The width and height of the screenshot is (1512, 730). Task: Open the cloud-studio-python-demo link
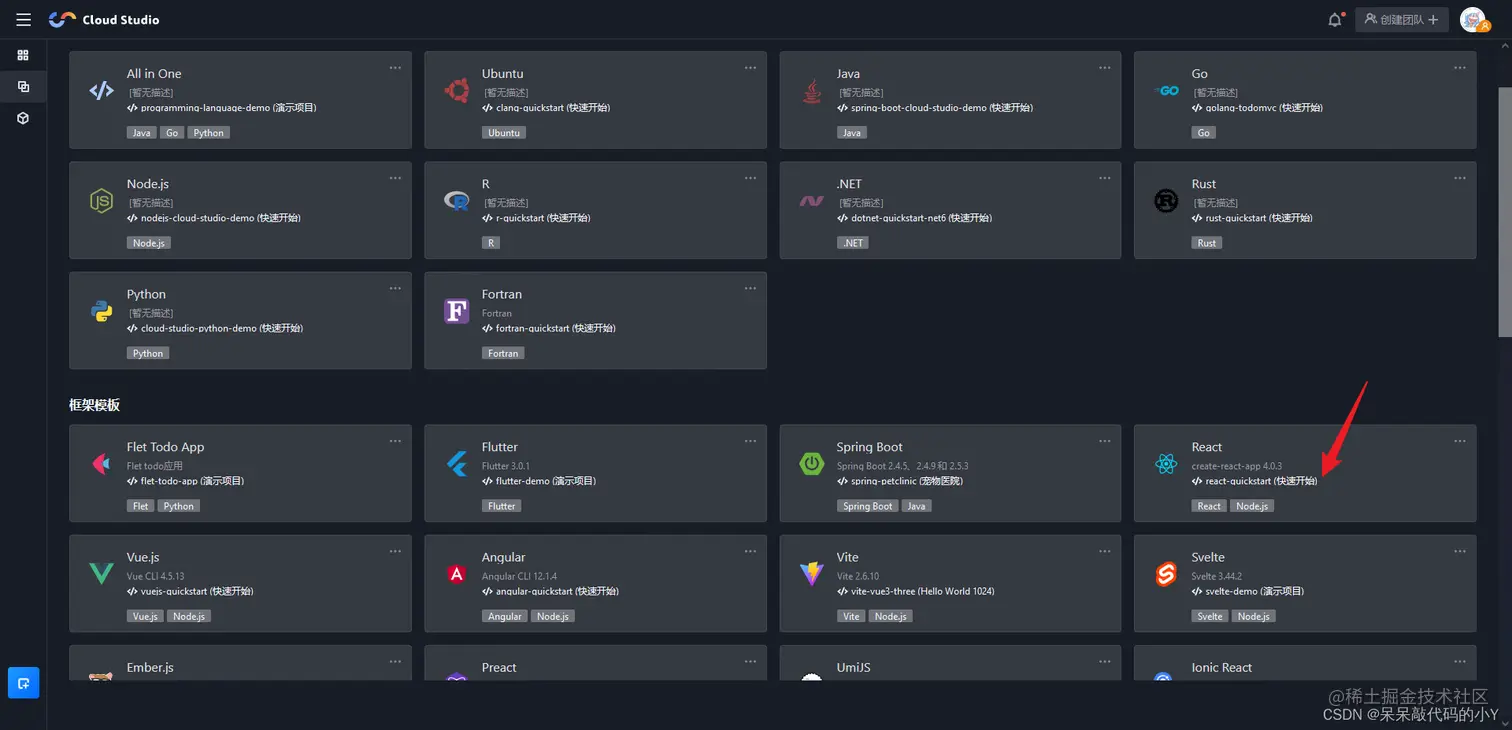pyautogui.click(x=215, y=328)
